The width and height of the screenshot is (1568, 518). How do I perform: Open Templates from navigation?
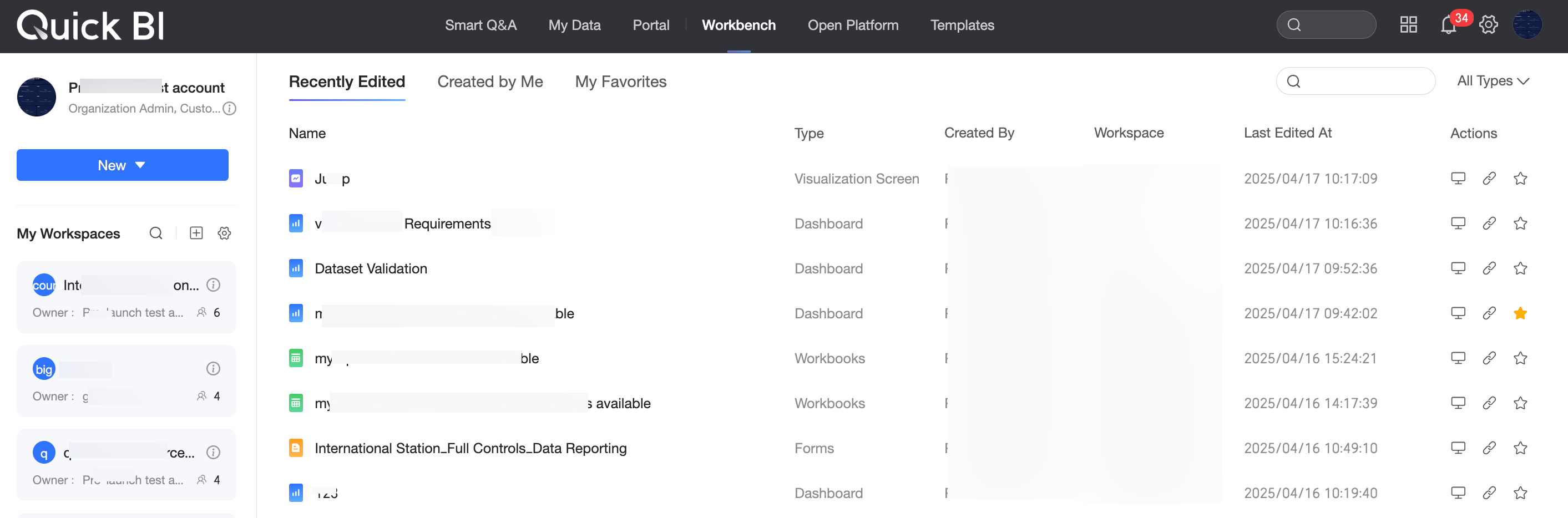[x=962, y=25]
